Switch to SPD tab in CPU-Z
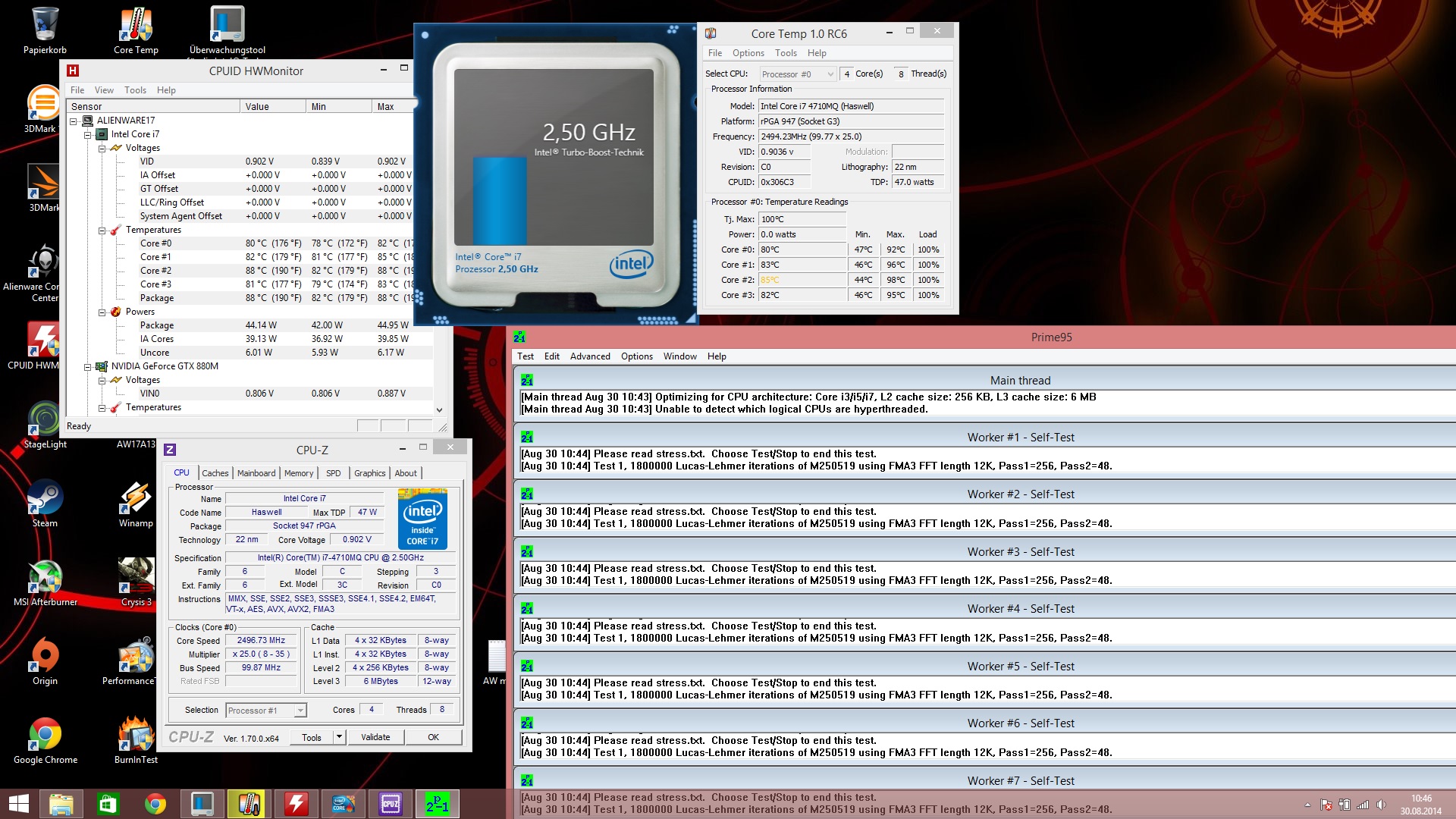1456x819 pixels. click(x=333, y=473)
